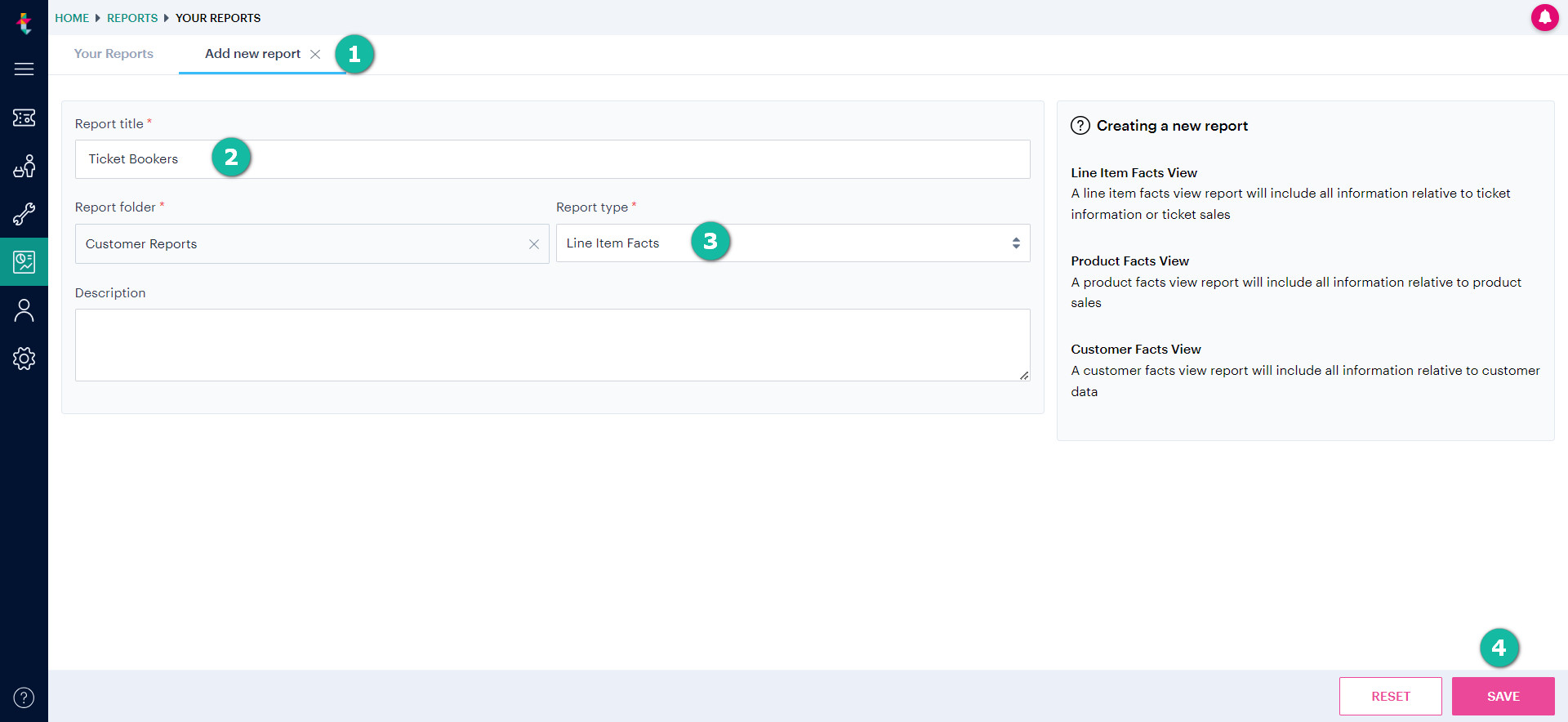This screenshot has height=722, width=1568.
Task: Click the help icon beside Creating a new report
Action: coord(1080,126)
